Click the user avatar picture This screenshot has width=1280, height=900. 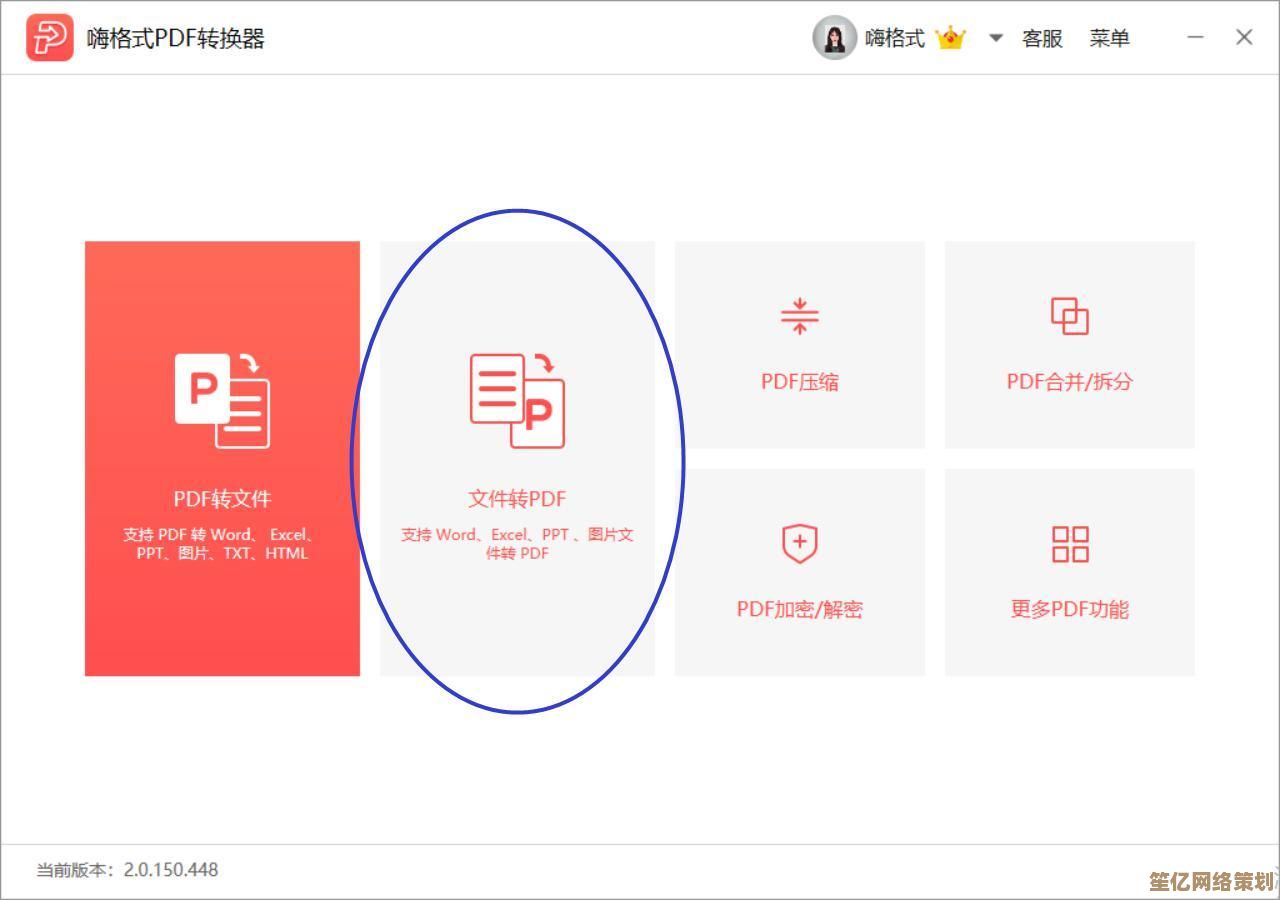(x=834, y=38)
